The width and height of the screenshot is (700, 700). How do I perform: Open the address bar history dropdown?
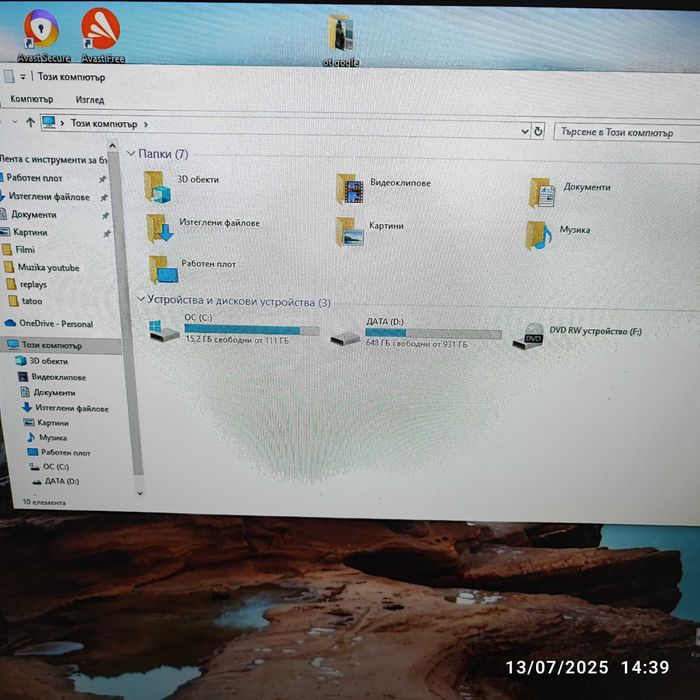click(x=525, y=131)
